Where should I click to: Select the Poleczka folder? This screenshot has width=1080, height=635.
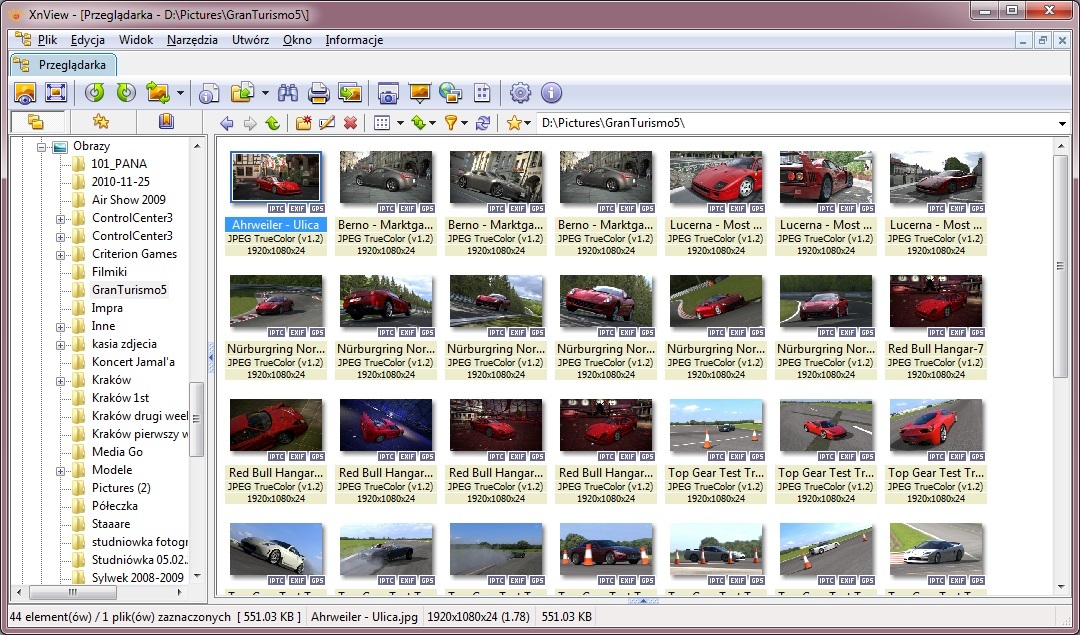click(114, 506)
